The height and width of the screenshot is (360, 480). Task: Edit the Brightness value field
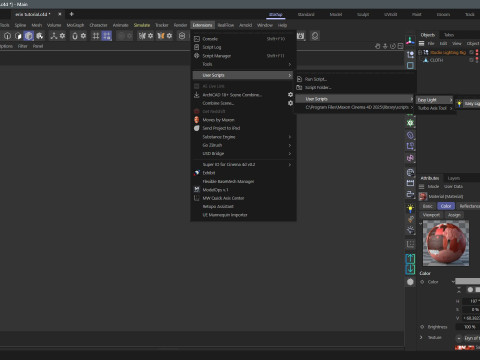pos(469,327)
